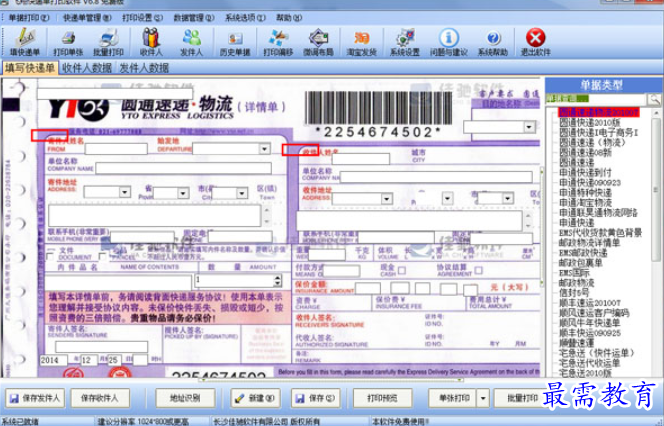Open sender 市 city dropdown

coord(242,194)
